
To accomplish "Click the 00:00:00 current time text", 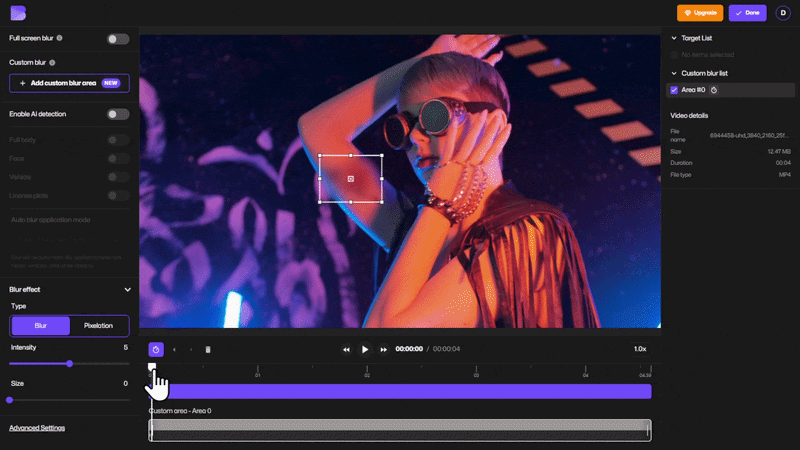I will 409,349.
